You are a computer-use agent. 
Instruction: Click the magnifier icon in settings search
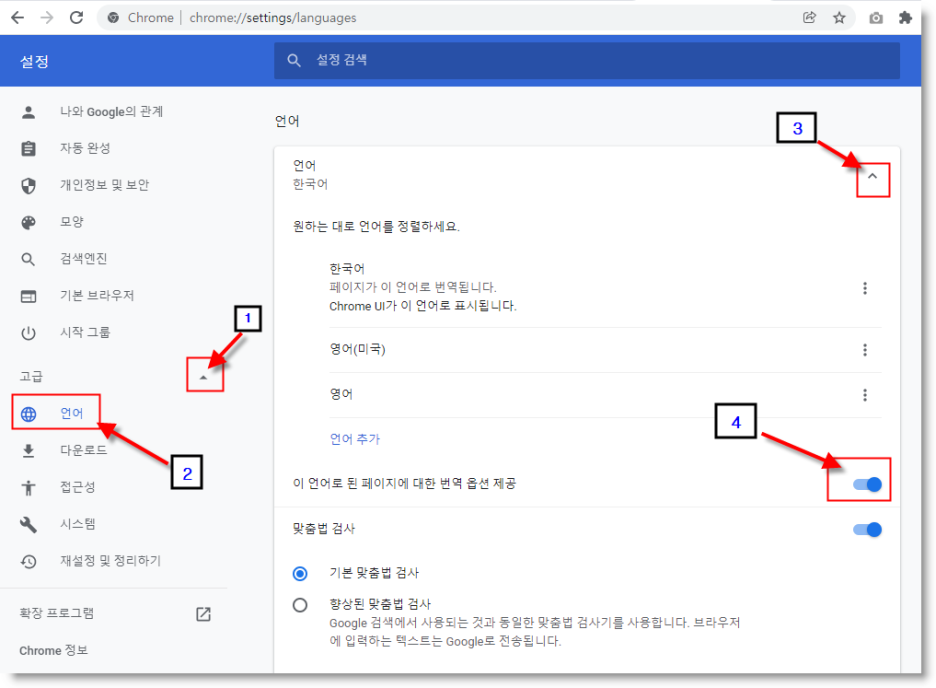click(x=294, y=60)
